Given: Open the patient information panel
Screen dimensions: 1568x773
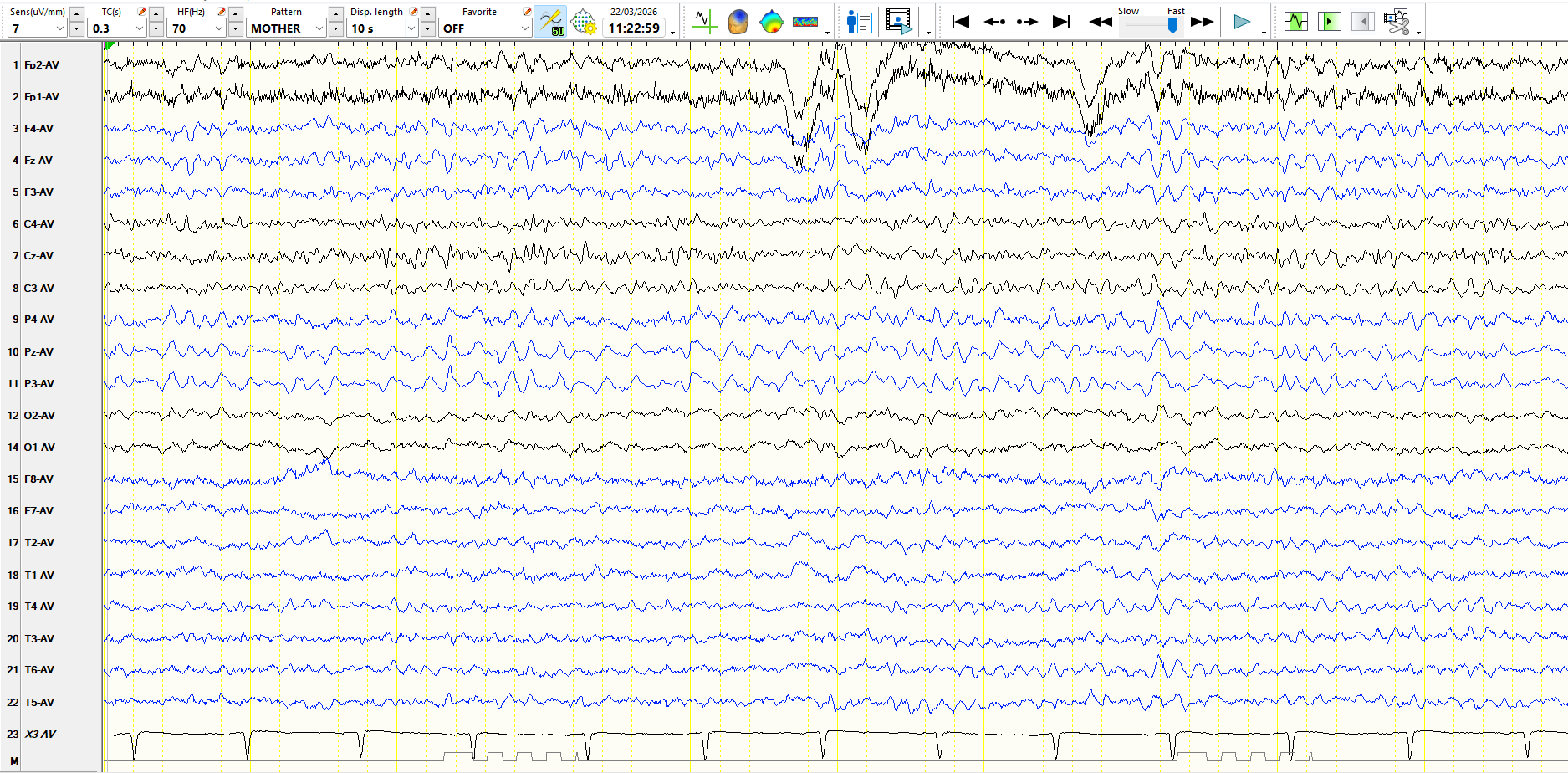Looking at the screenshot, I should click(859, 22).
